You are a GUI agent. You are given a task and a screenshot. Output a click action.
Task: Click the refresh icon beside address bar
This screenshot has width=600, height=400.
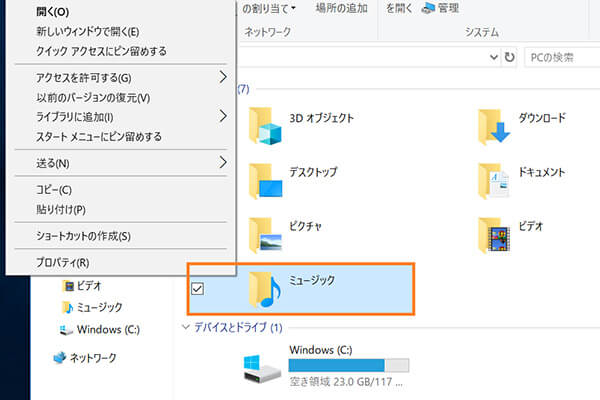point(509,57)
